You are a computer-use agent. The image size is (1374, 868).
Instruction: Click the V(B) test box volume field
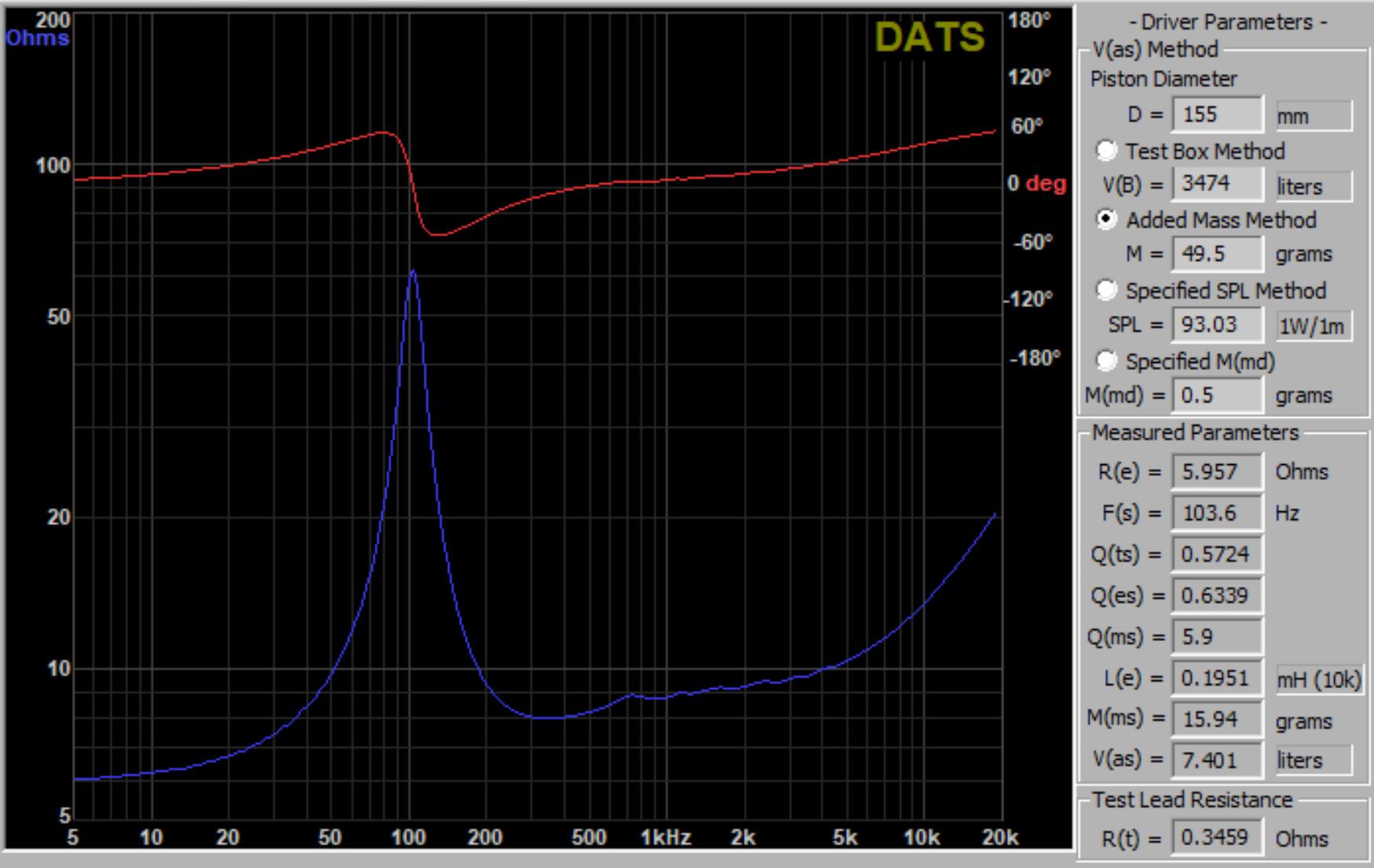click(1218, 184)
